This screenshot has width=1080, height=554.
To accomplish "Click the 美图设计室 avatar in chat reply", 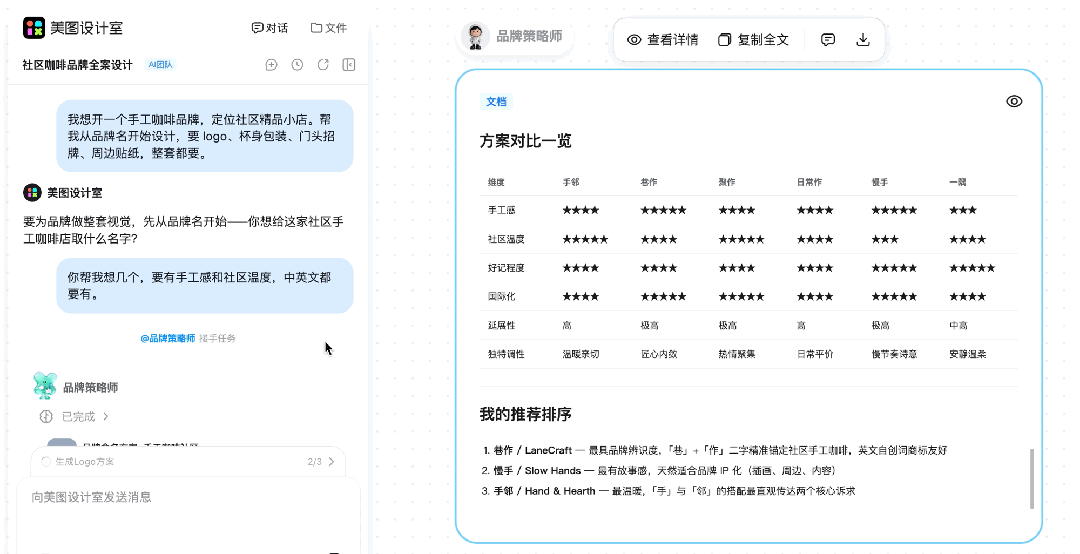I will tap(32, 193).
